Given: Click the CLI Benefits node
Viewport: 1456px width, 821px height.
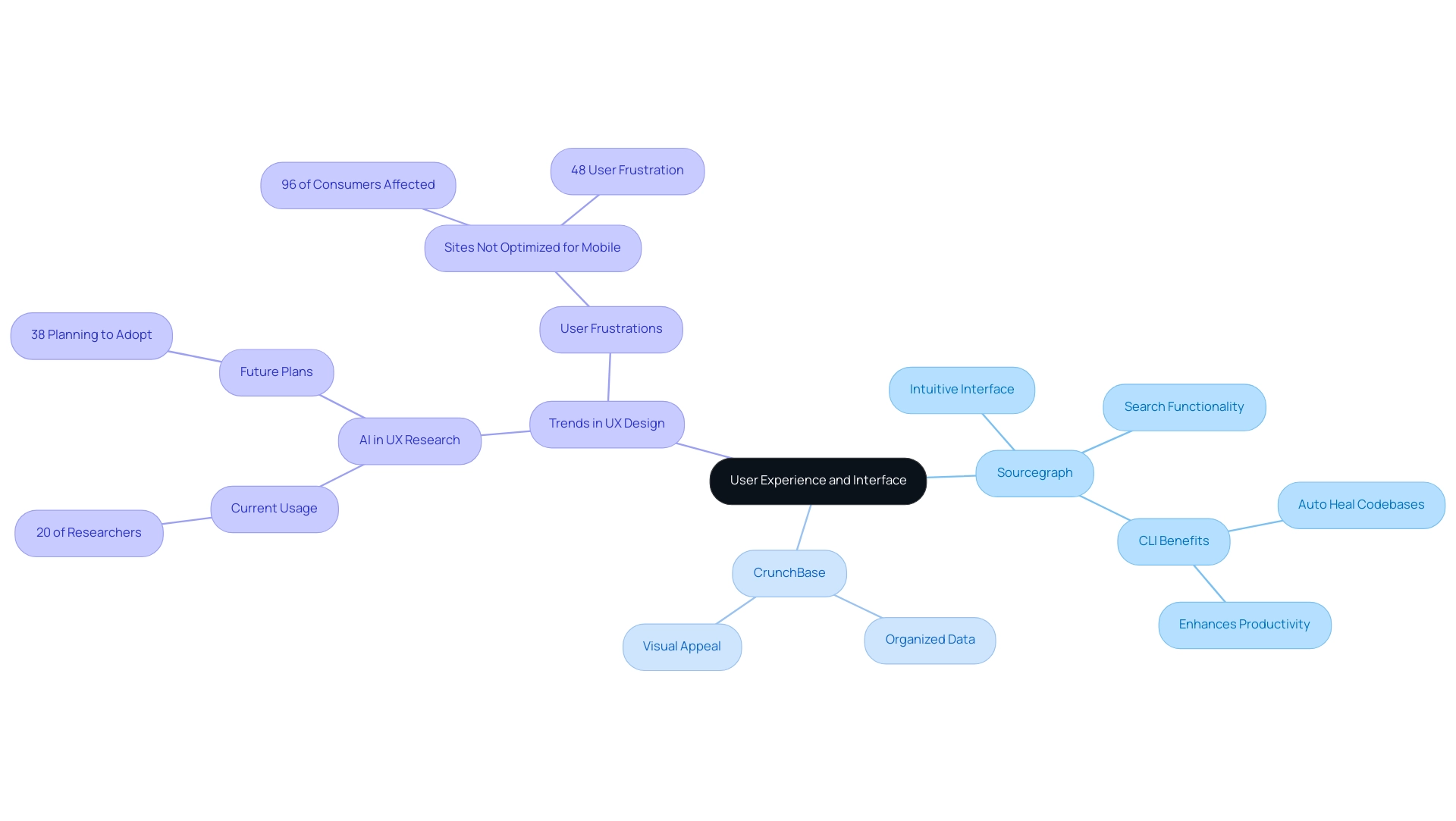Looking at the screenshot, I should (x=1173, y=541).
